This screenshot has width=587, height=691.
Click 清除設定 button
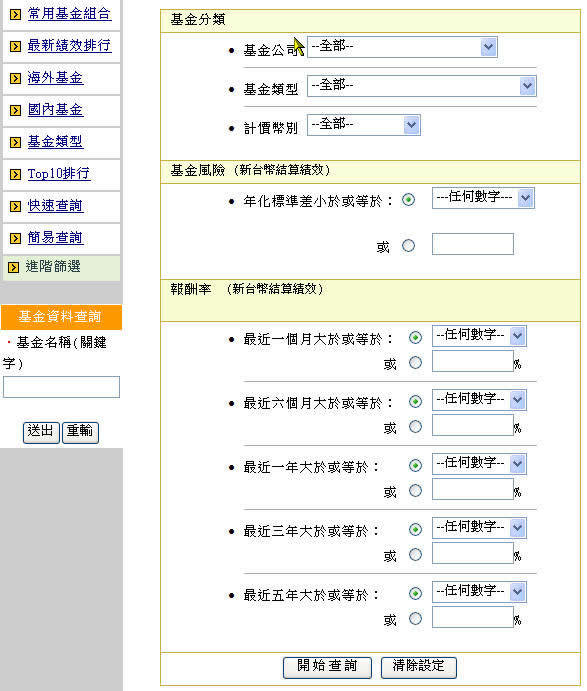pos(419,667)
